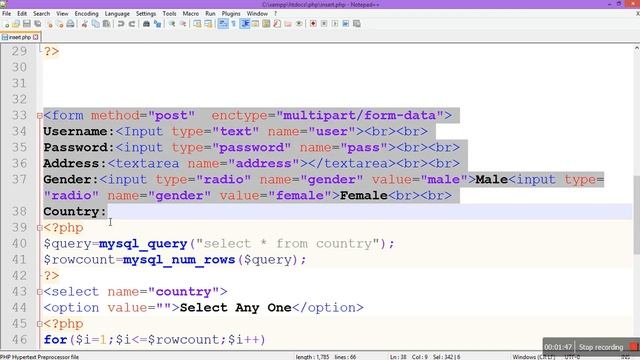The image size is (640, 360).
Task: Open Find with the binoculars icon
Action: pyautogui.click(x=146, y=24)
